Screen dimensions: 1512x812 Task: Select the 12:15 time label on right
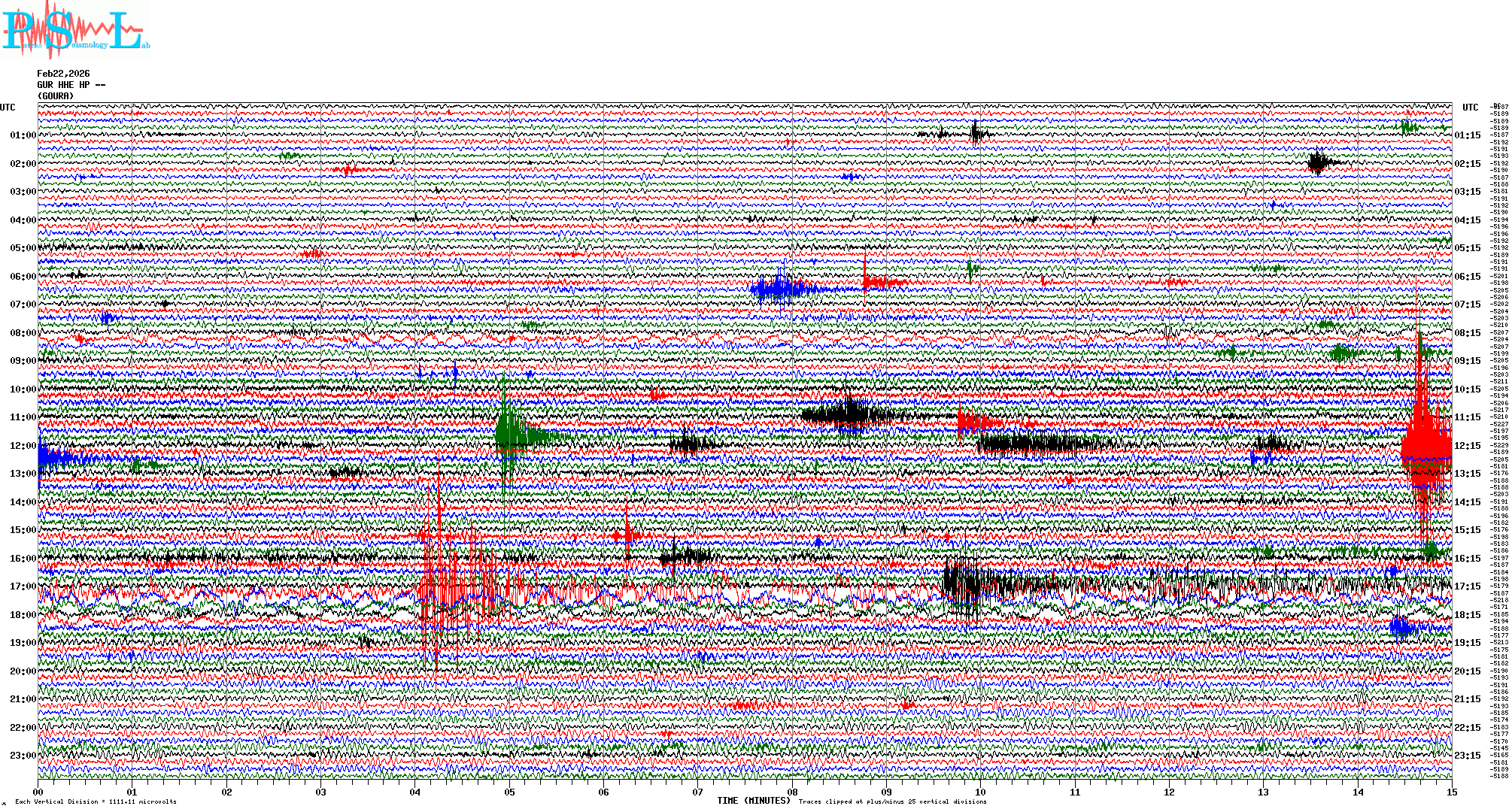pyautogui.click(x=1467, y=446)
